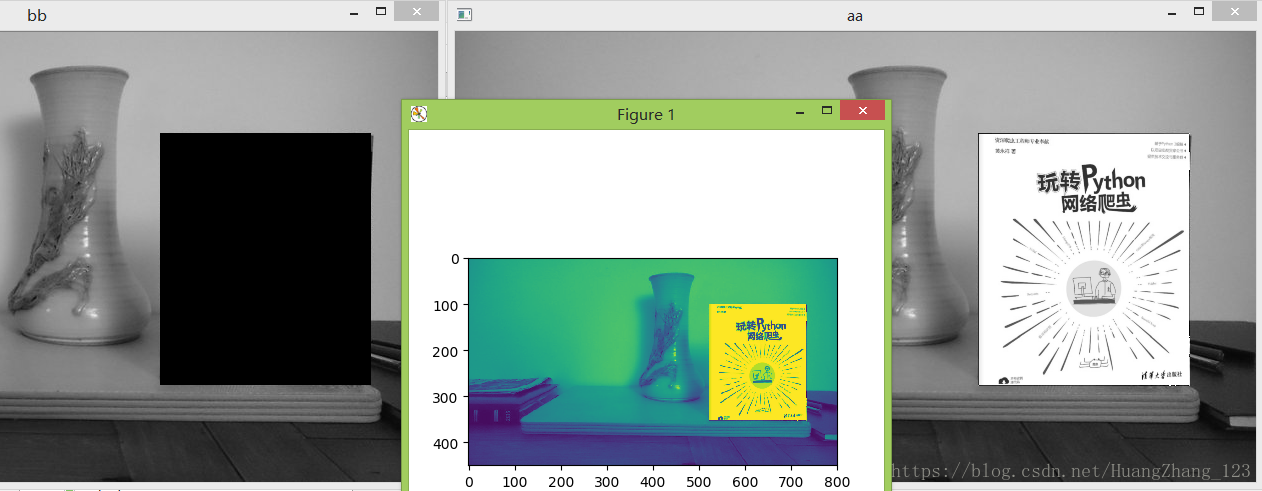Maximize the Figure 1 window
The image size is (1262, 491).
(827, 110)
